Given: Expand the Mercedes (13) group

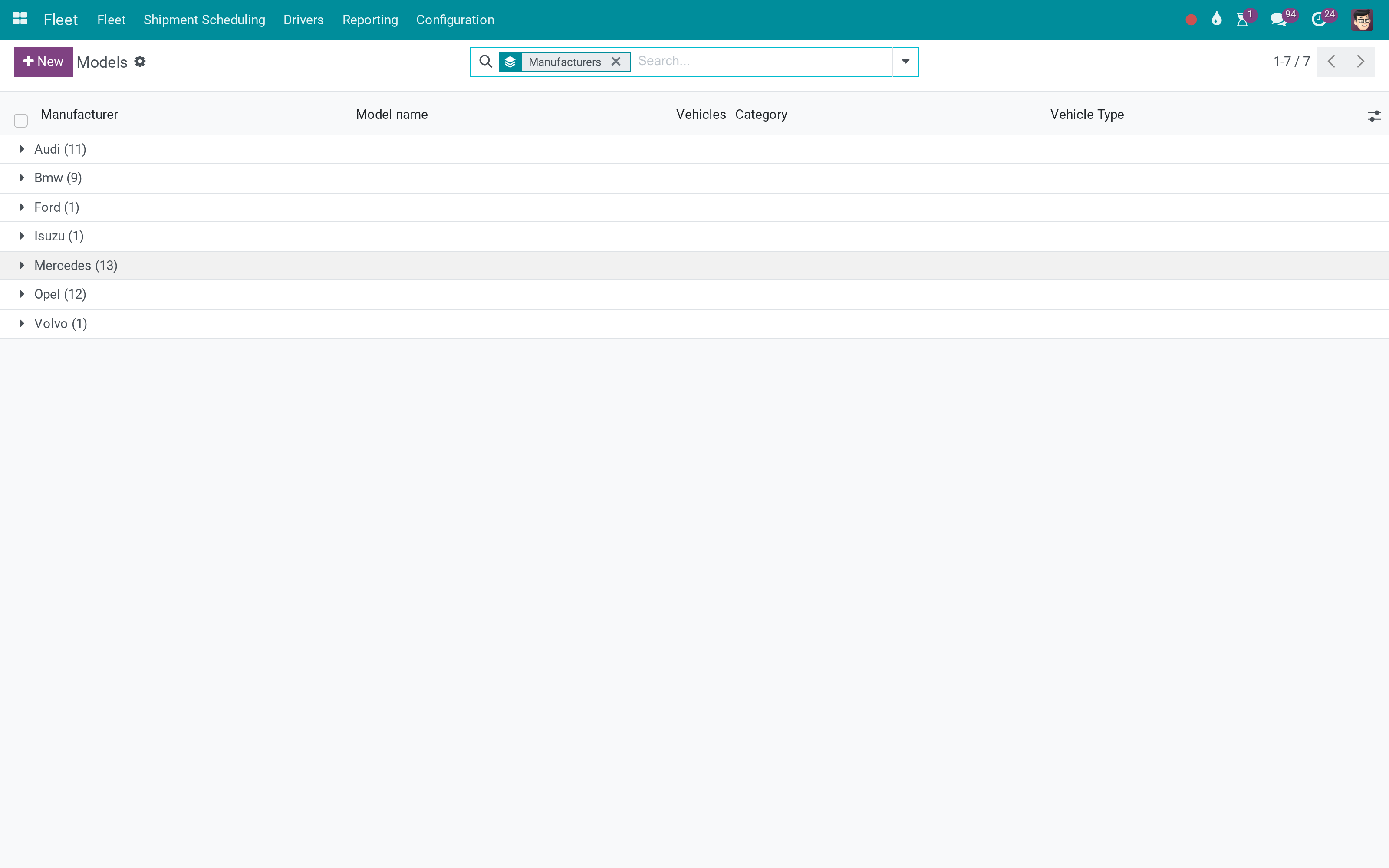Looking at the screenshot, I should 694,265.
